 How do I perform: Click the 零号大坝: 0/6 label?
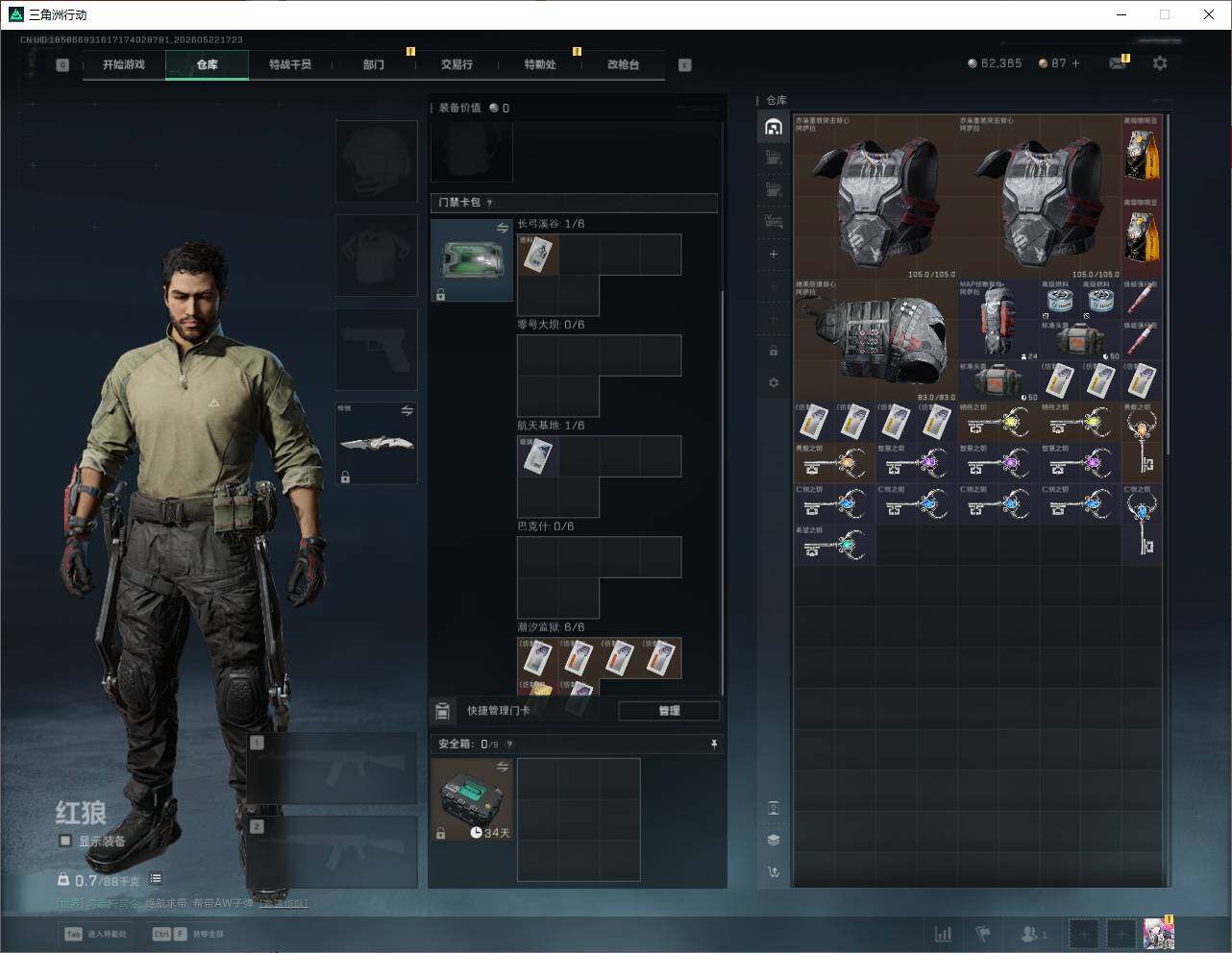(551, 325)
